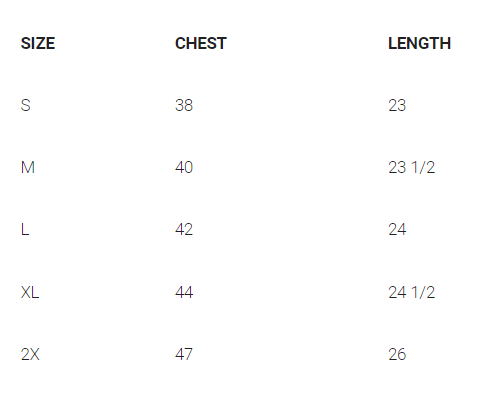Click the LENGTH column header
The height and width of the screenshot is (407, 495).
[x=419, y=43]
